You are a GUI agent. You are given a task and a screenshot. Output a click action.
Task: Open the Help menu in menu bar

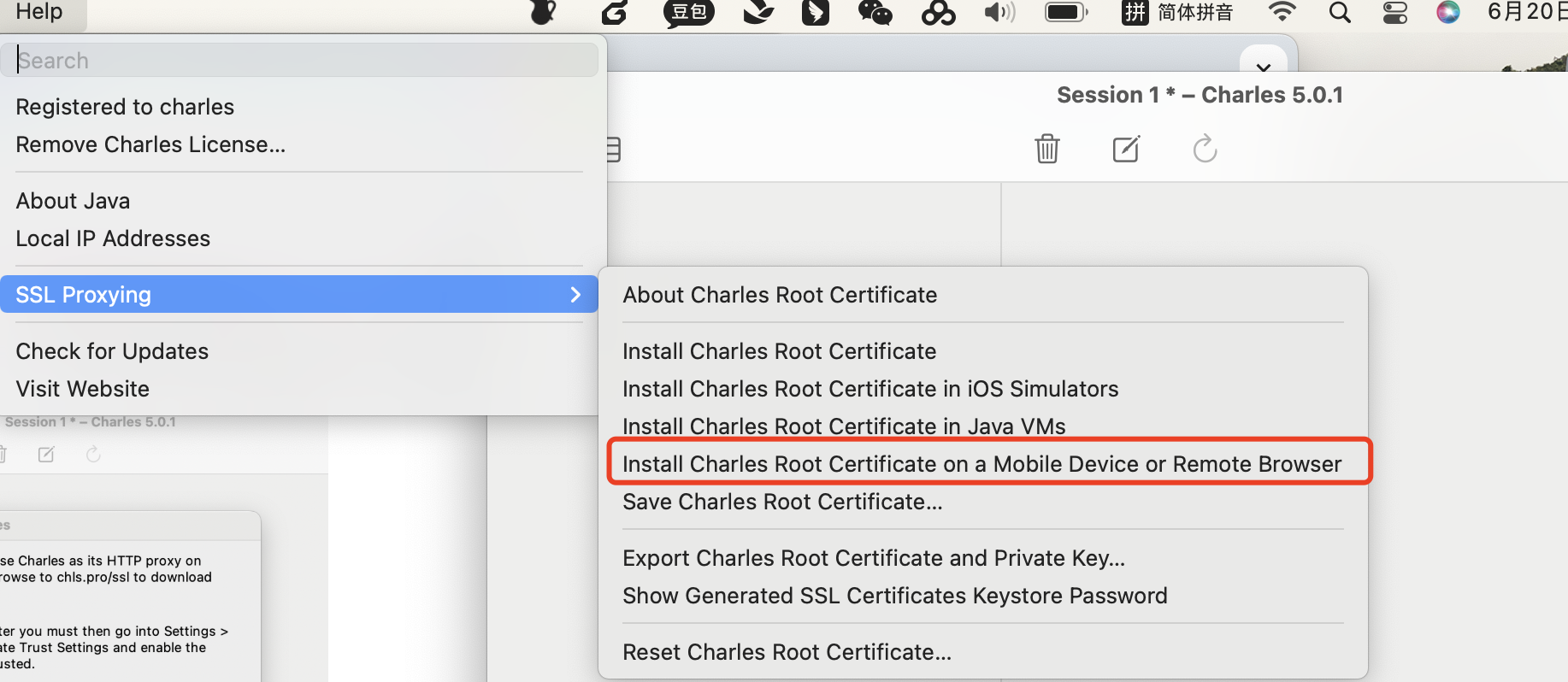(x=39, y=12)
